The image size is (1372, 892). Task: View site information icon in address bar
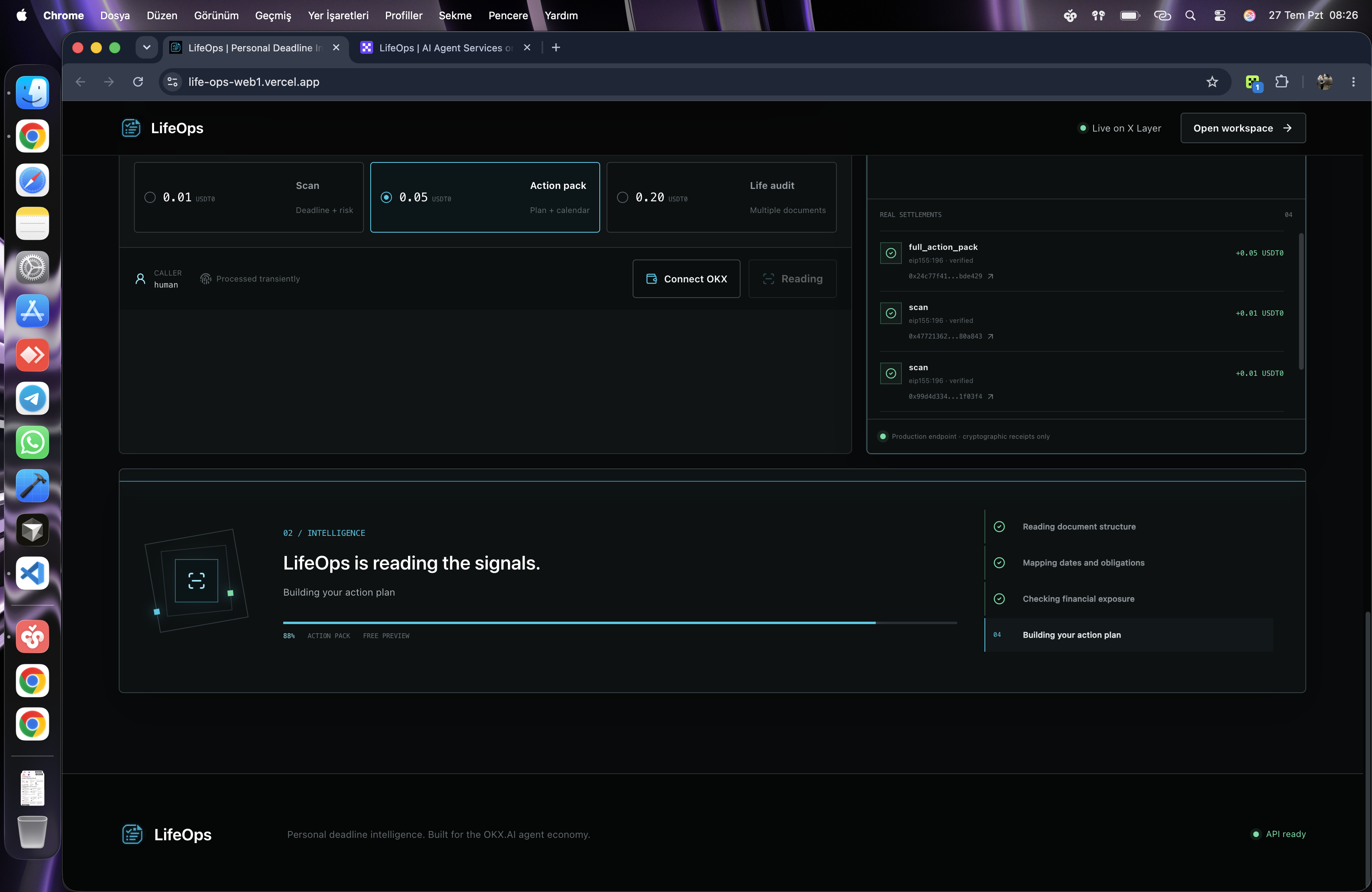tap(173, 82)
